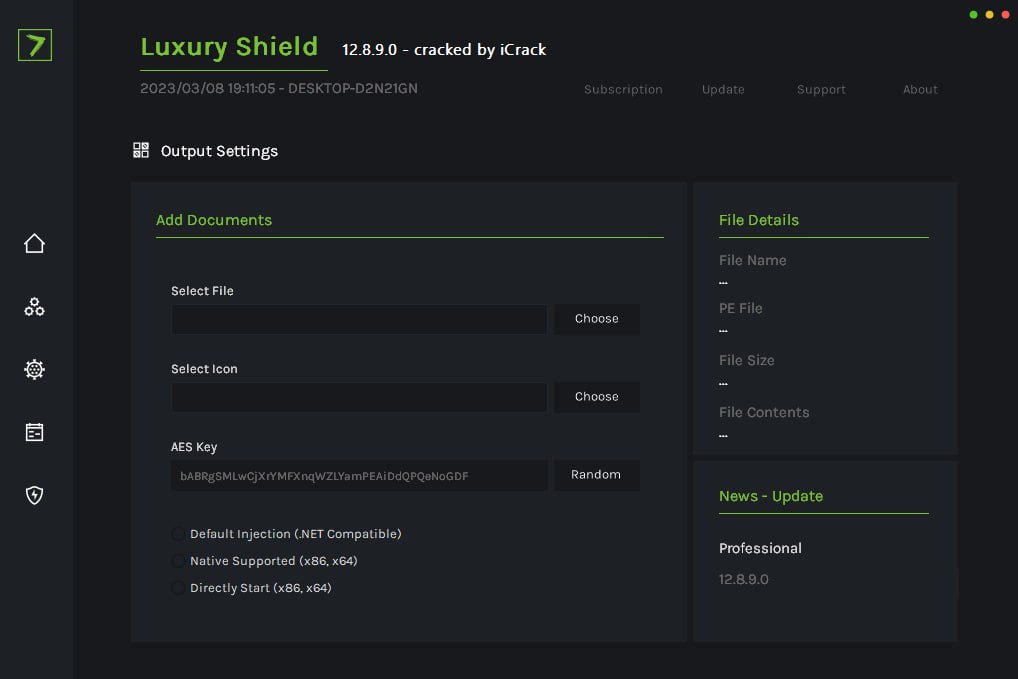Select the gears cluster icon in sidebar
The width and height of the screenshot is (1018, 679).
tap(34, 306)
